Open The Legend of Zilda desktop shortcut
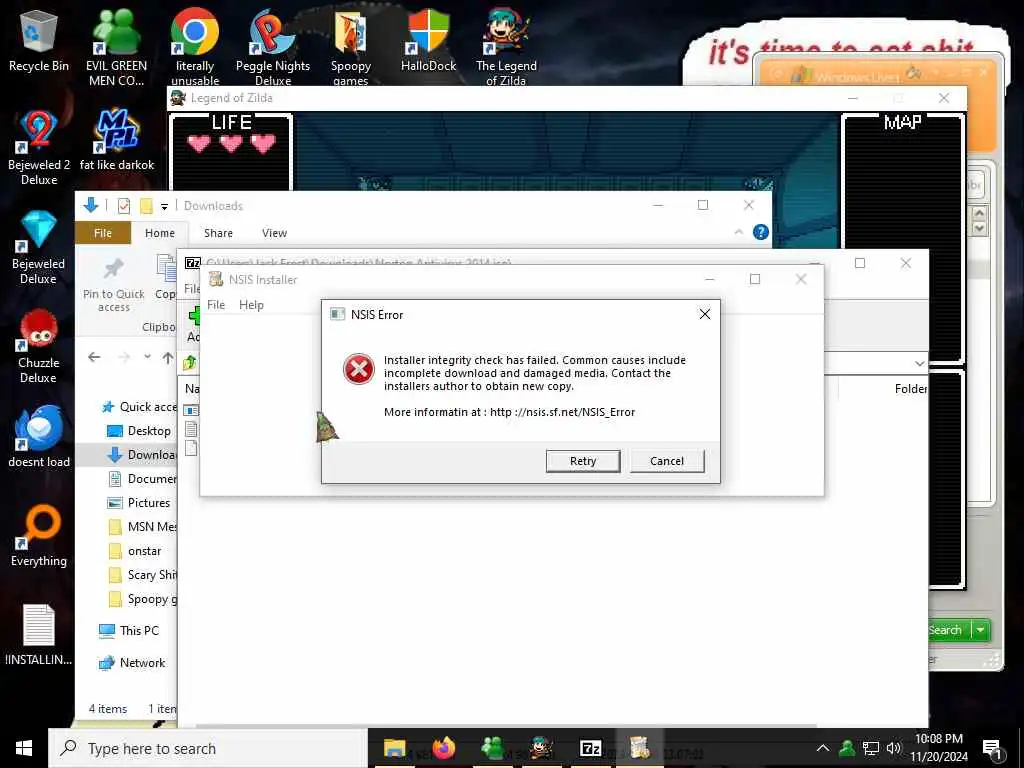 point(506,46)
